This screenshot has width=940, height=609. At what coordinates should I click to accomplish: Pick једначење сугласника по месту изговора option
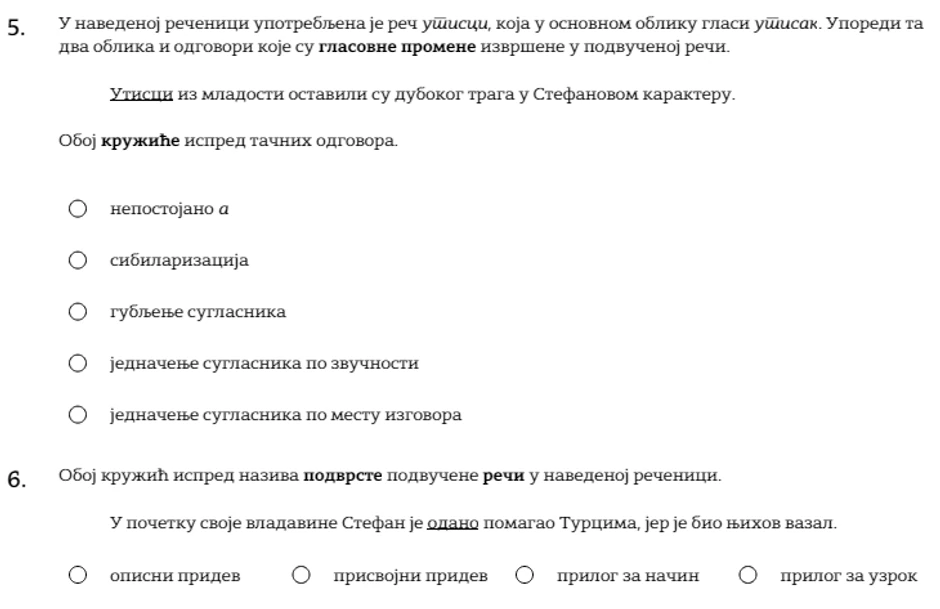pos(78,415)
